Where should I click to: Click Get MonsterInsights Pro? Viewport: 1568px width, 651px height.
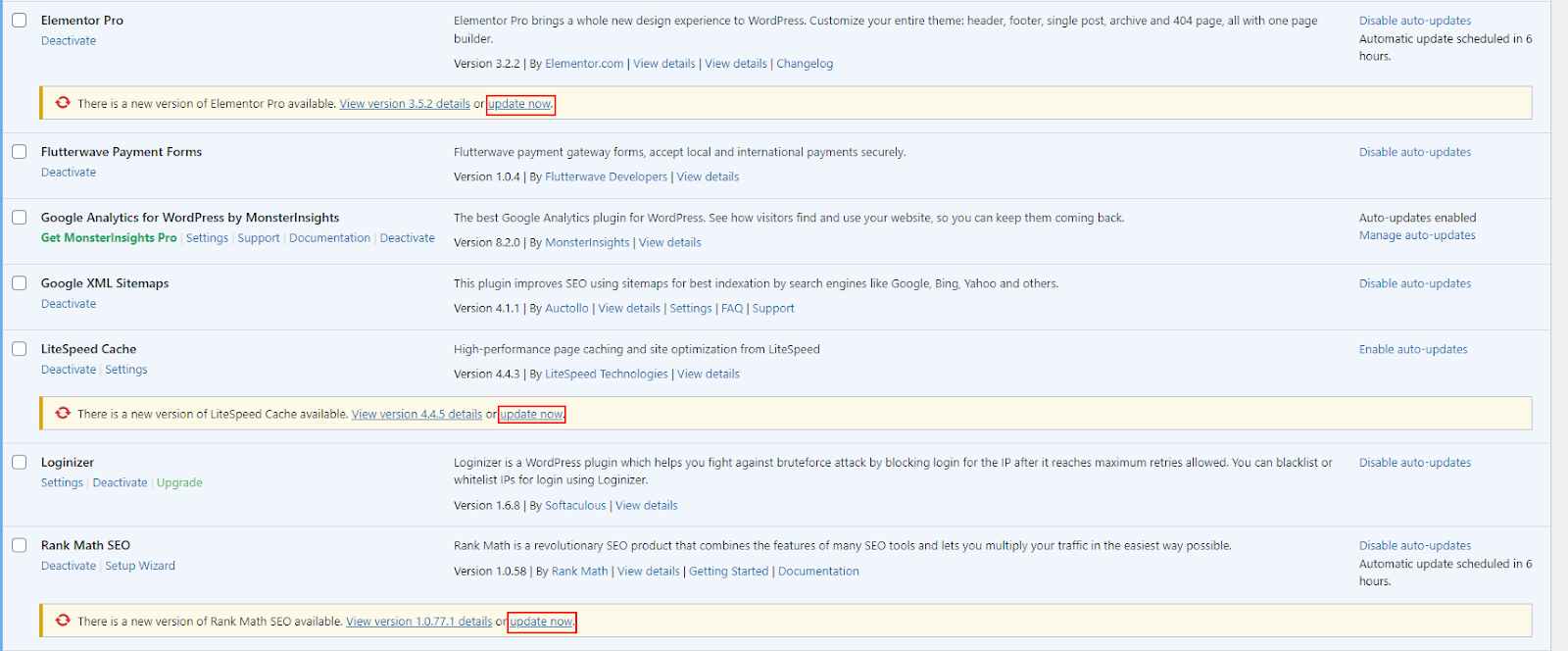(x=109, y=238)
